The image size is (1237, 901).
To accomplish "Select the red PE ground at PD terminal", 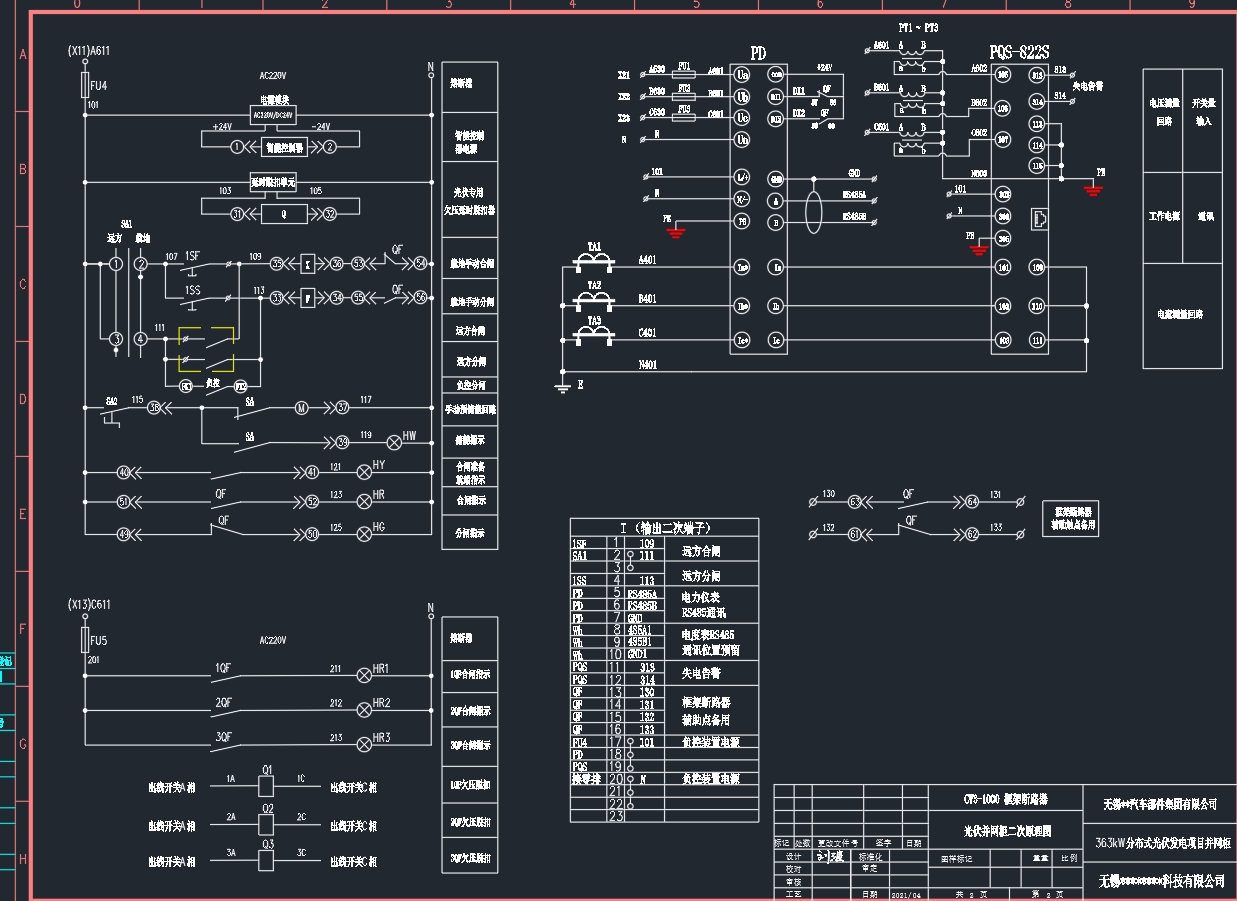I will point(677,231).
